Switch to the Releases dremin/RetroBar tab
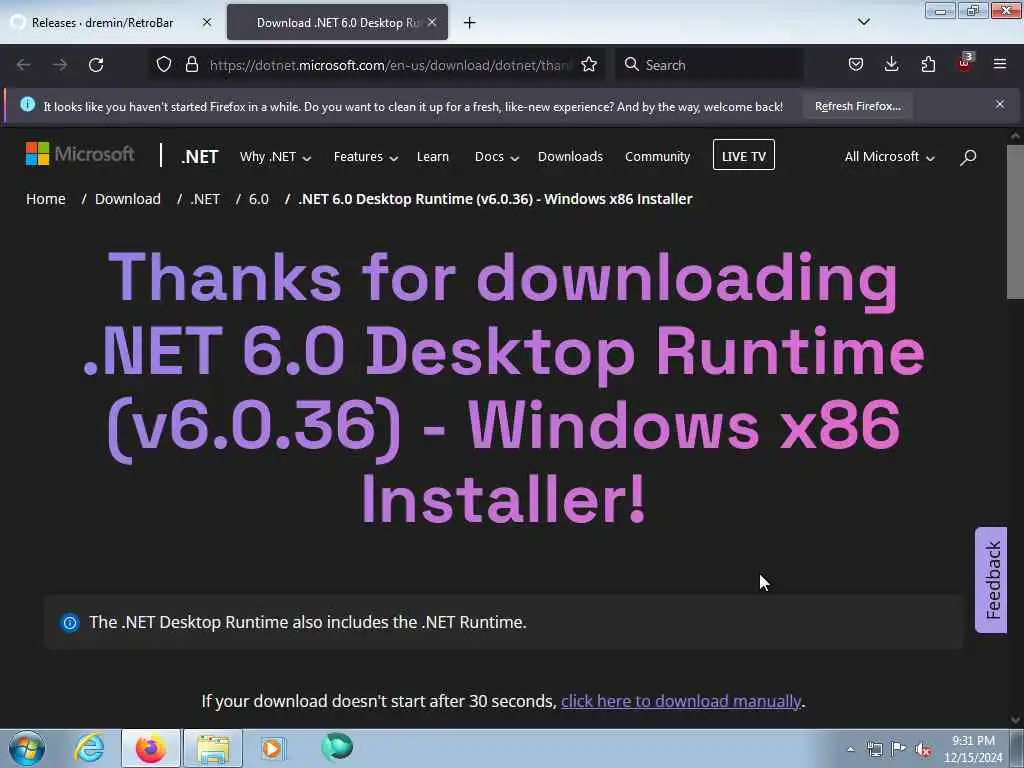 coord(103,23)
